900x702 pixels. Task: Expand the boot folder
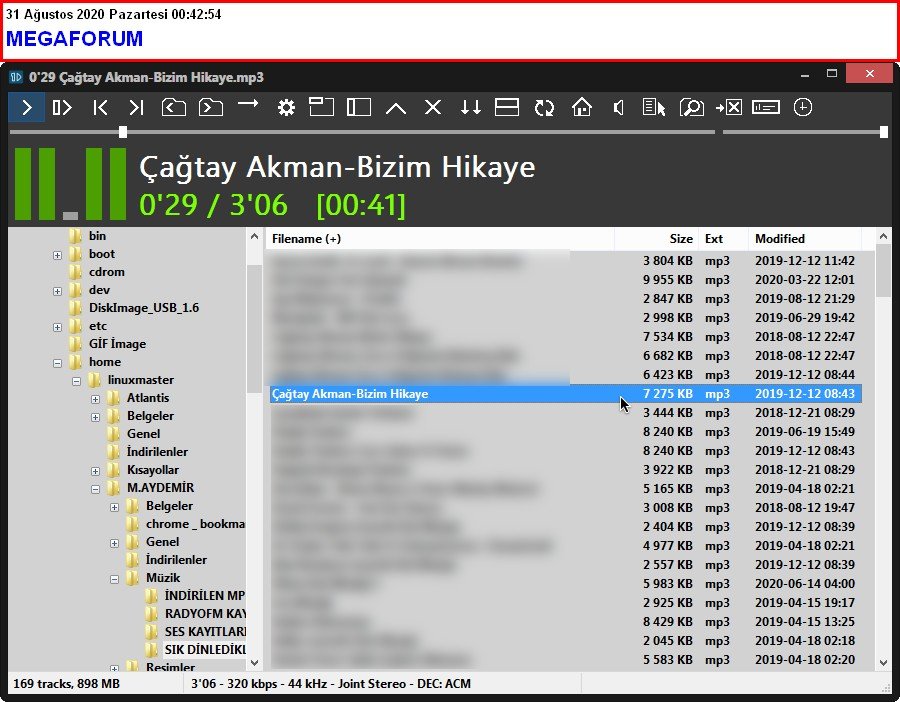[x=57, y=255]
